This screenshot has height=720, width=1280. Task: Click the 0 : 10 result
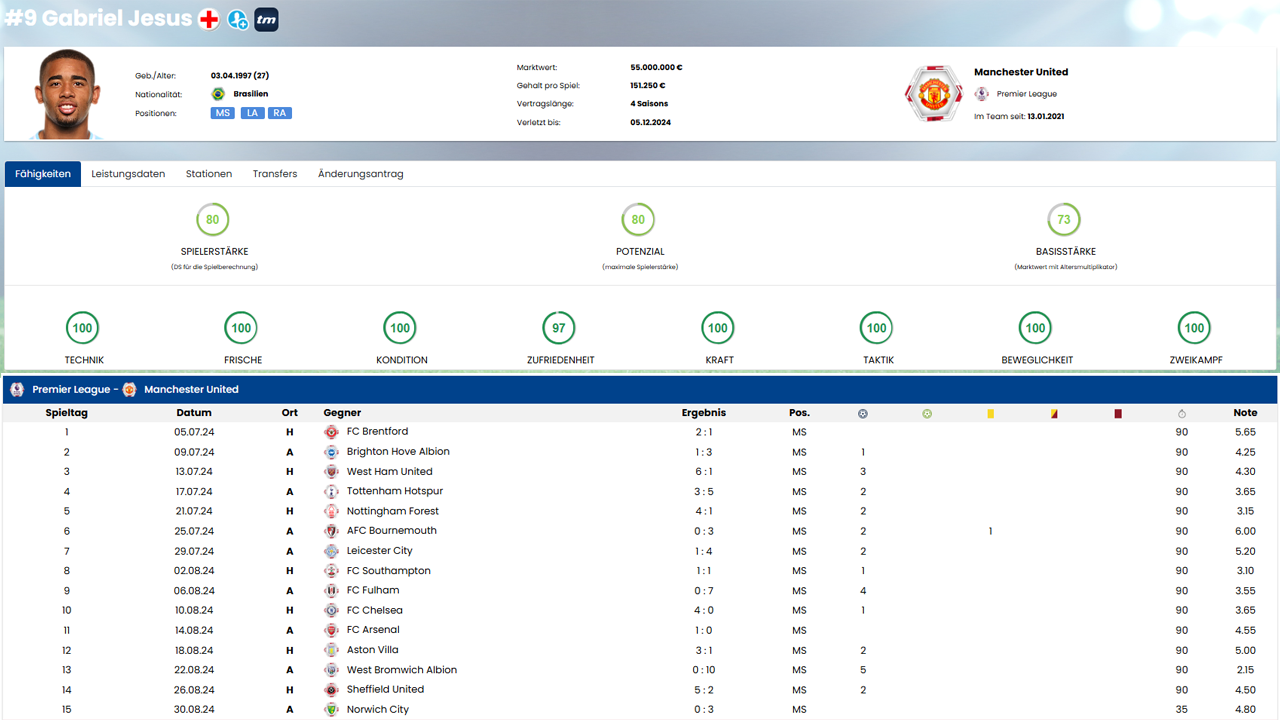pos(704,670)
